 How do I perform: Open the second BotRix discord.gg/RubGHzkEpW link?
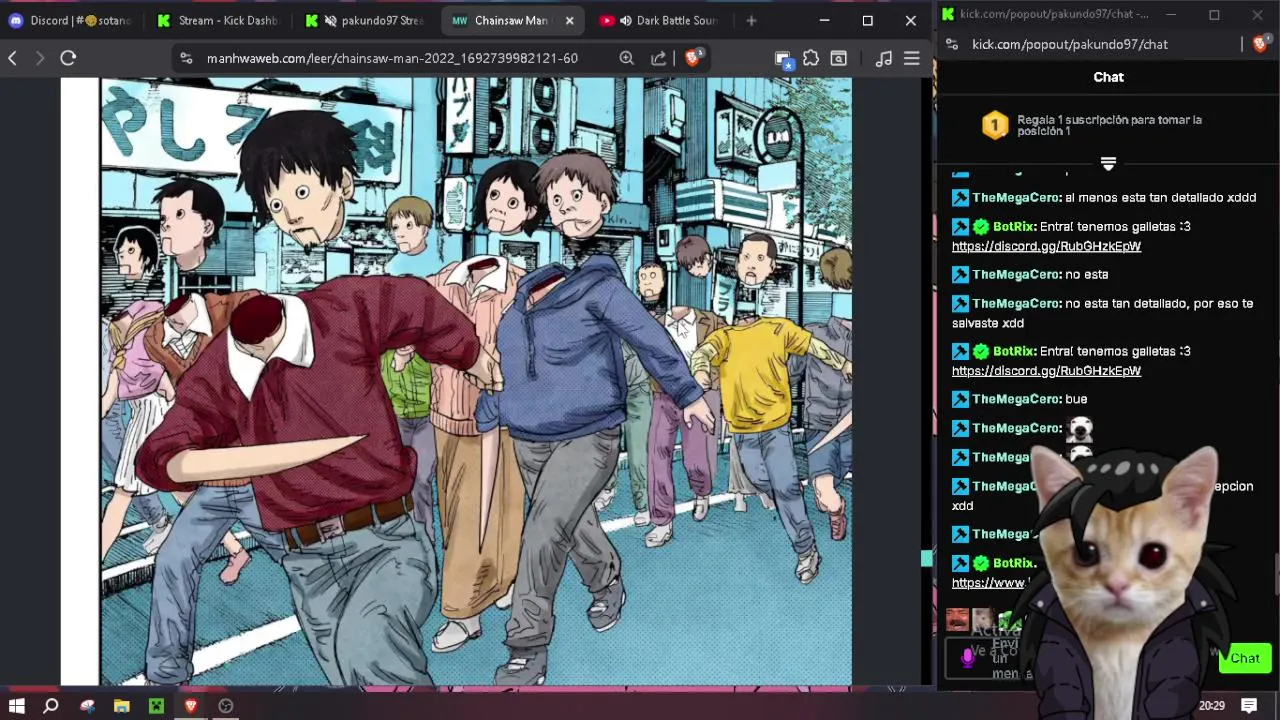[x=1046, y=371]
